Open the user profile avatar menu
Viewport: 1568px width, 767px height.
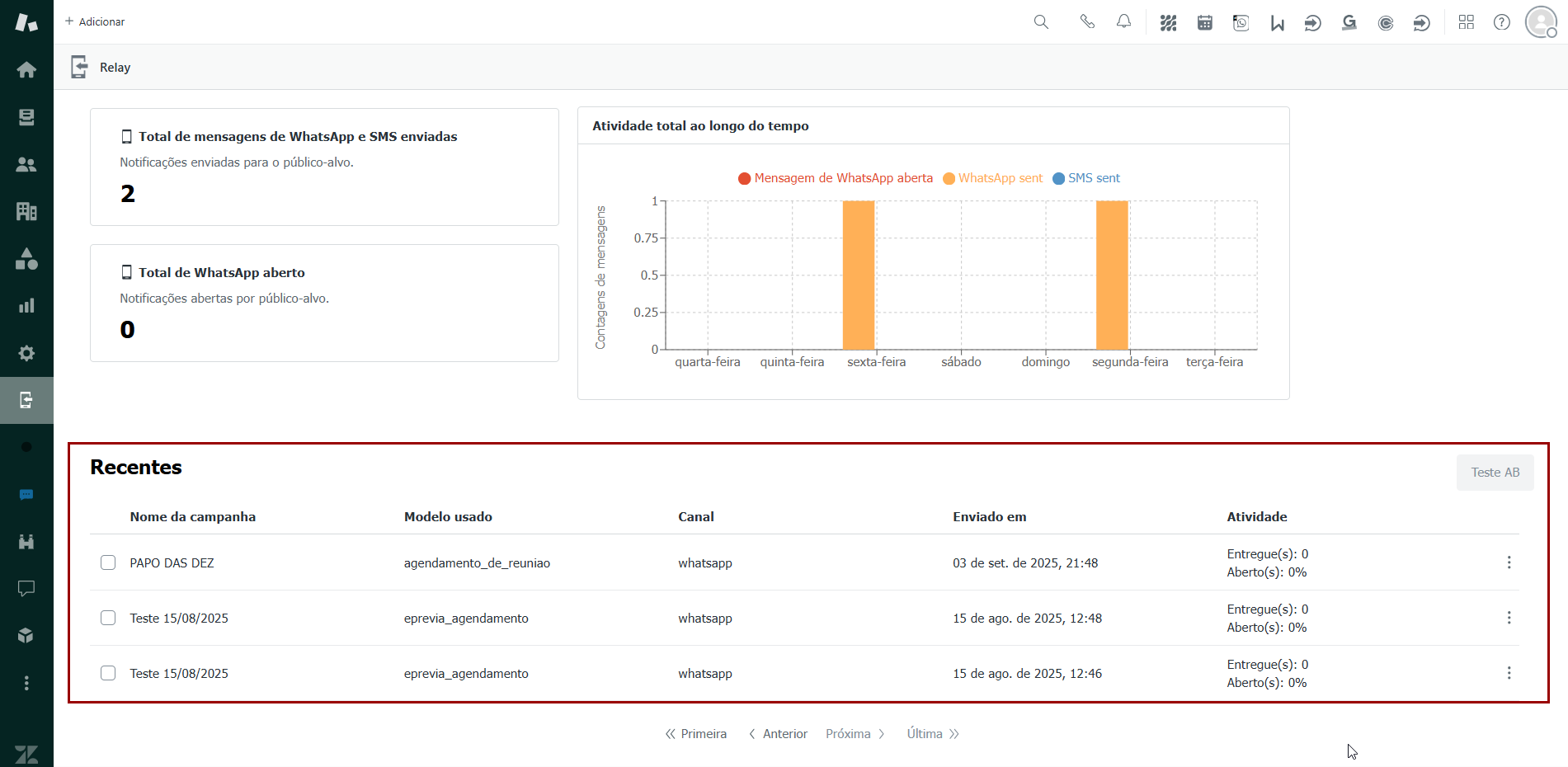[1540, 22]
